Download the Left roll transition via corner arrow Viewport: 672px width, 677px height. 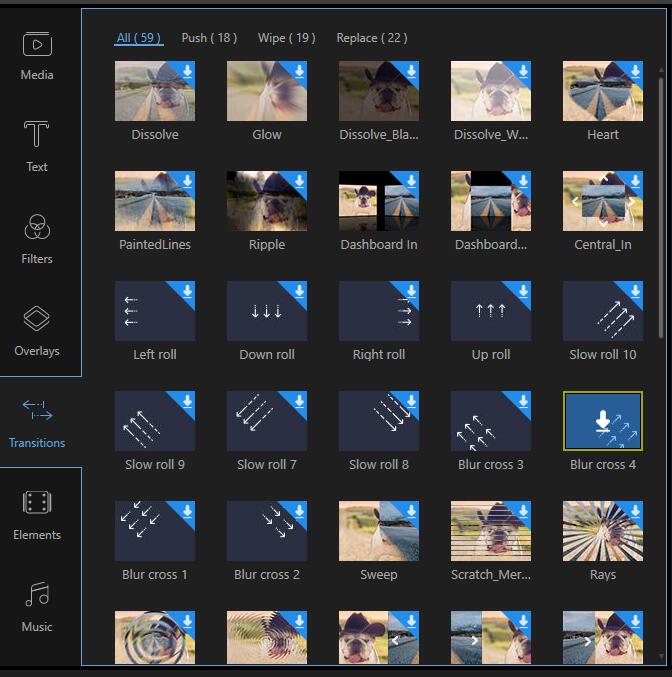pos(187,291)
